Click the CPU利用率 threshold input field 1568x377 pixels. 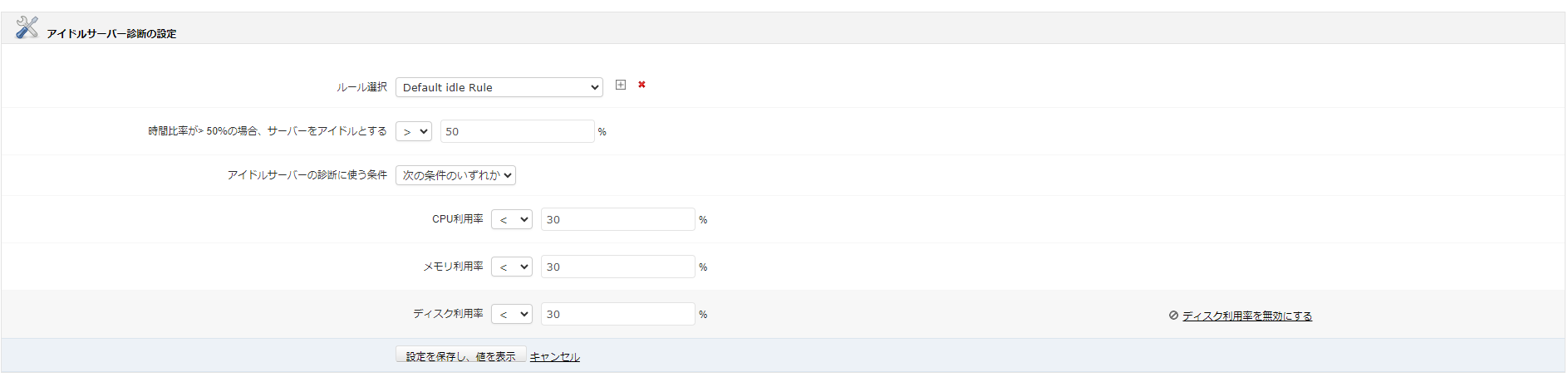click(617, 219)
